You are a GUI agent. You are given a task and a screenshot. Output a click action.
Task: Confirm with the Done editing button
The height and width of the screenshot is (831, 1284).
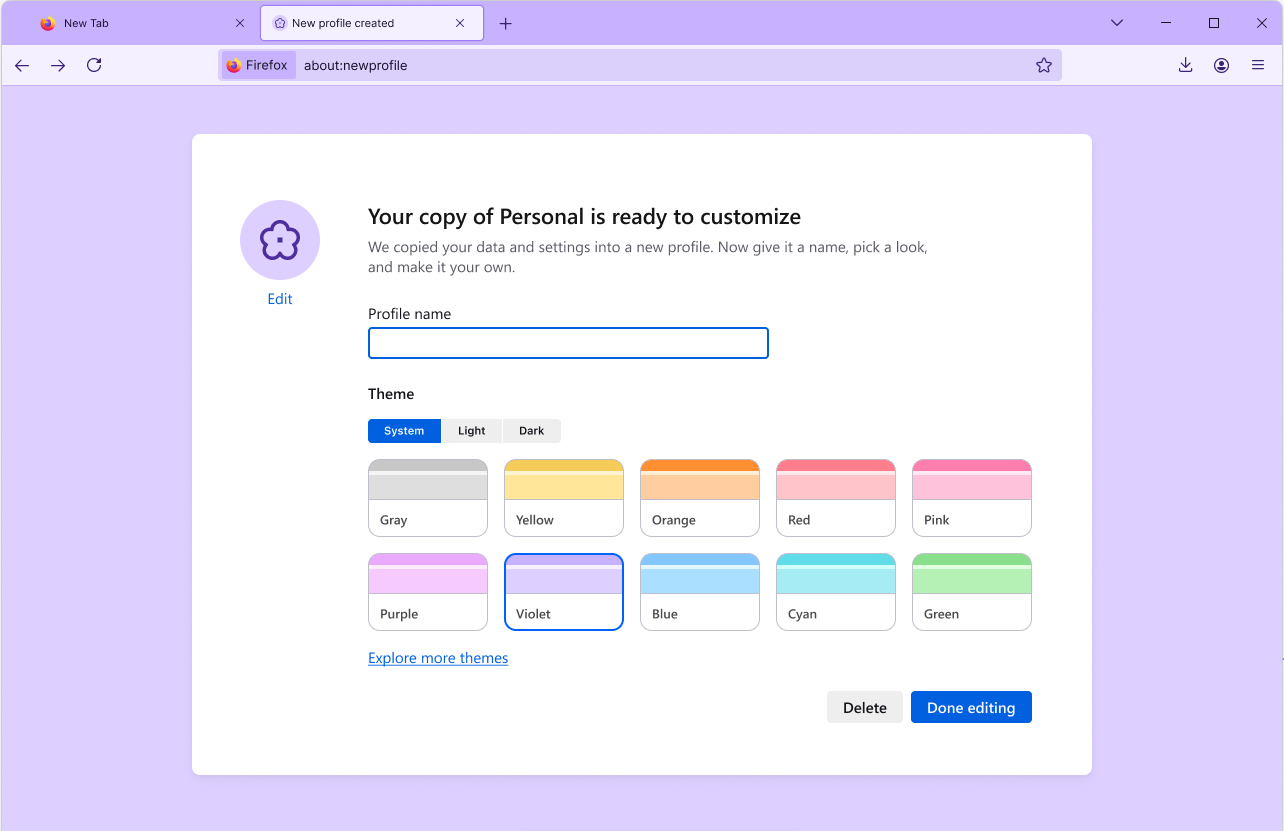(x=971, y=707)
